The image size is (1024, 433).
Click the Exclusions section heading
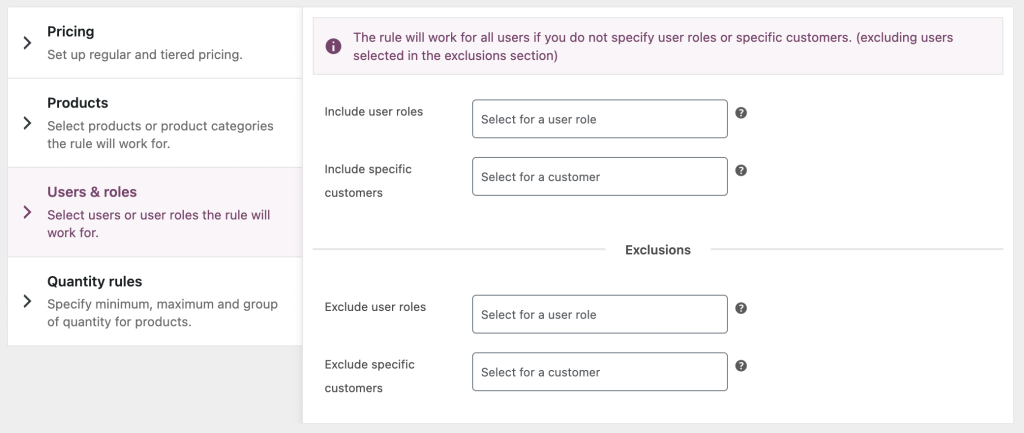point(657,250)
